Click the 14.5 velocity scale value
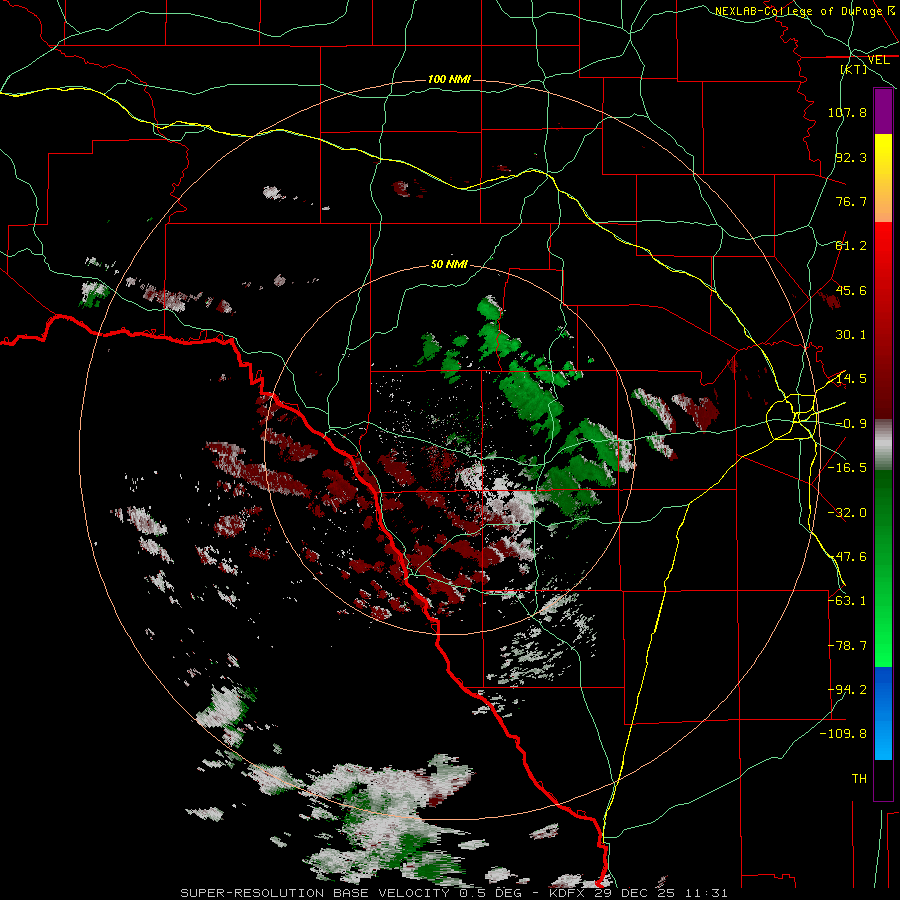The height and width of the screenshot is (900, 900). [851, 379]
